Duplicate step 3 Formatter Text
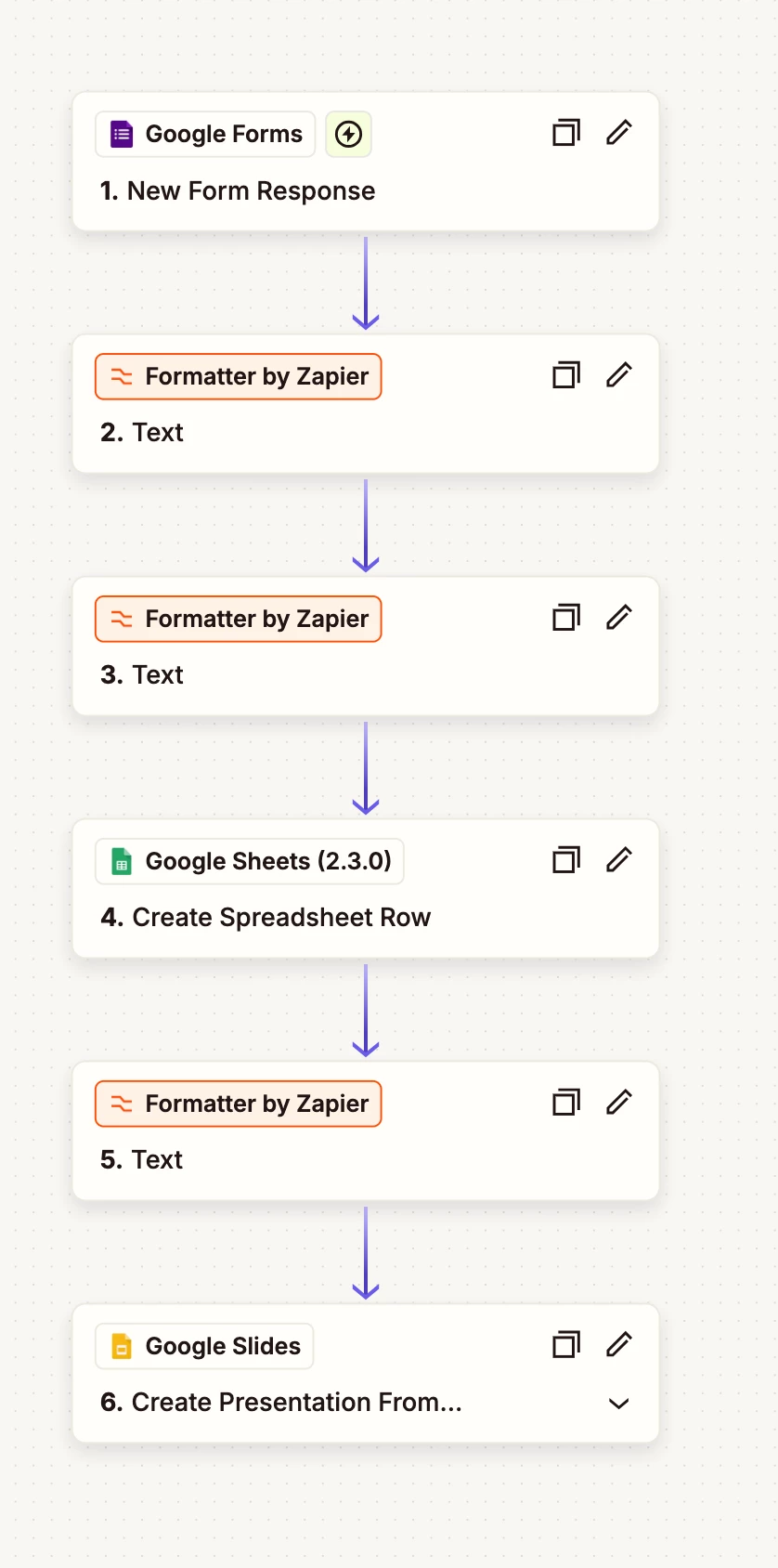778x1568 pixels. 566,619
